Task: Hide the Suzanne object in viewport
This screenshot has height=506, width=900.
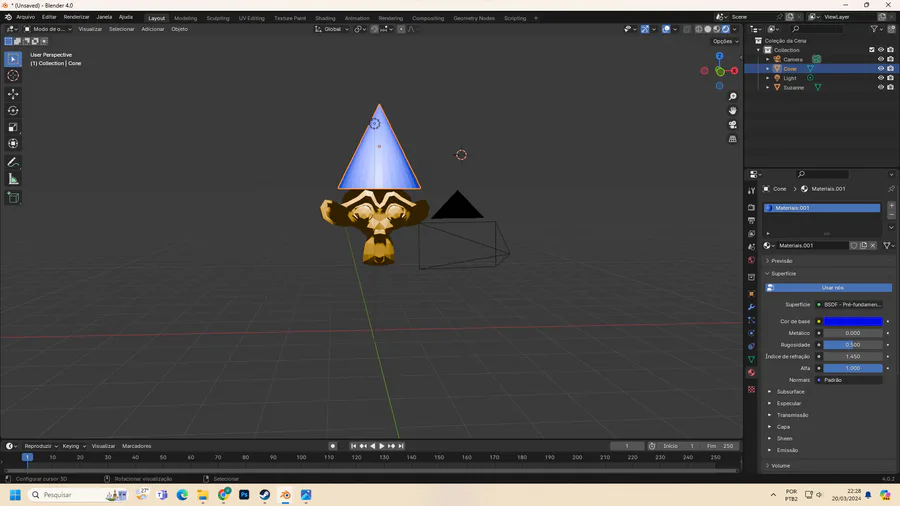Action: tap(880, 88)
